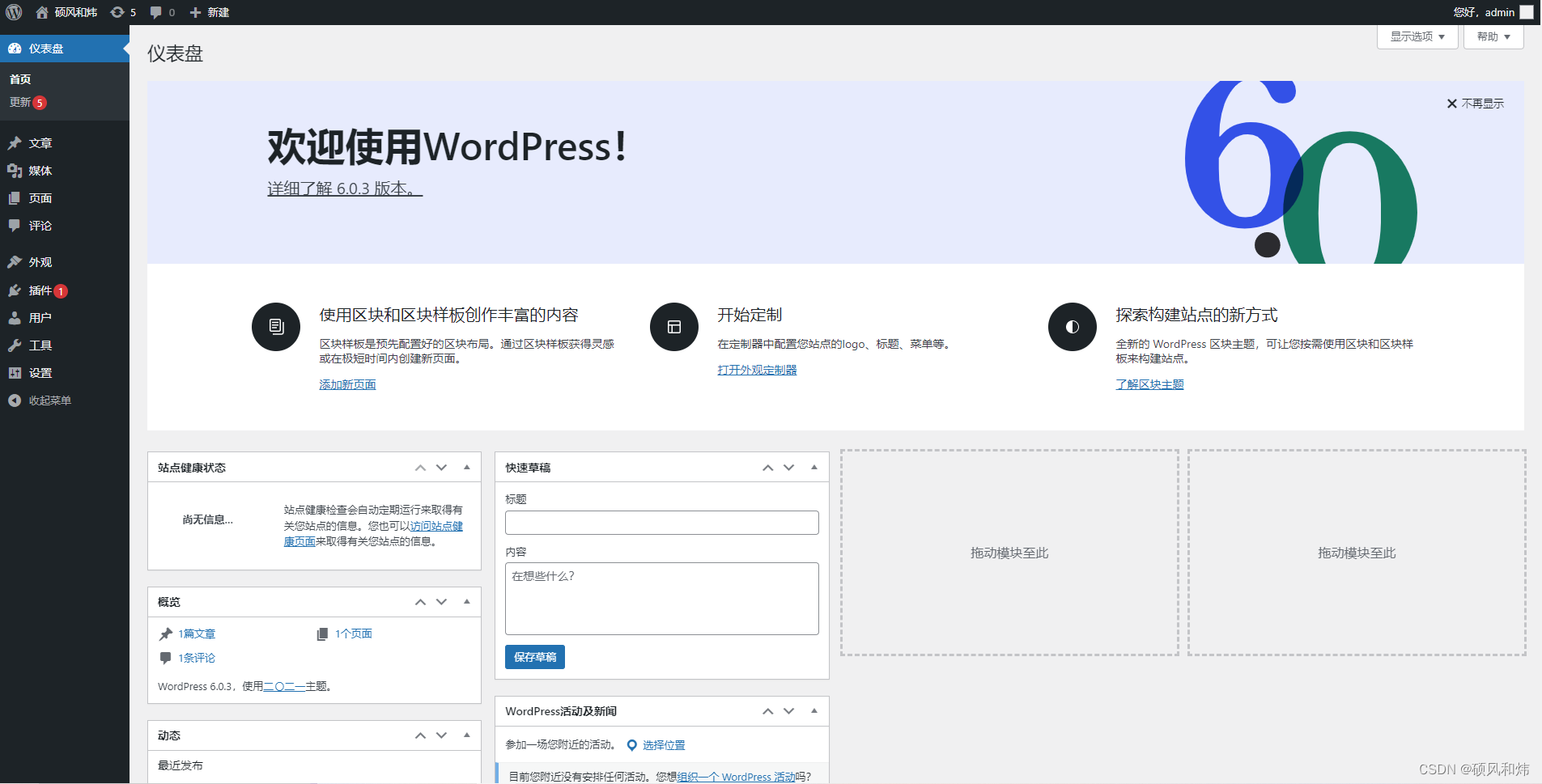Screen dimensions: 1542x784
Task: Click 不再显示 dismiss text
Action: [1483, 104]
